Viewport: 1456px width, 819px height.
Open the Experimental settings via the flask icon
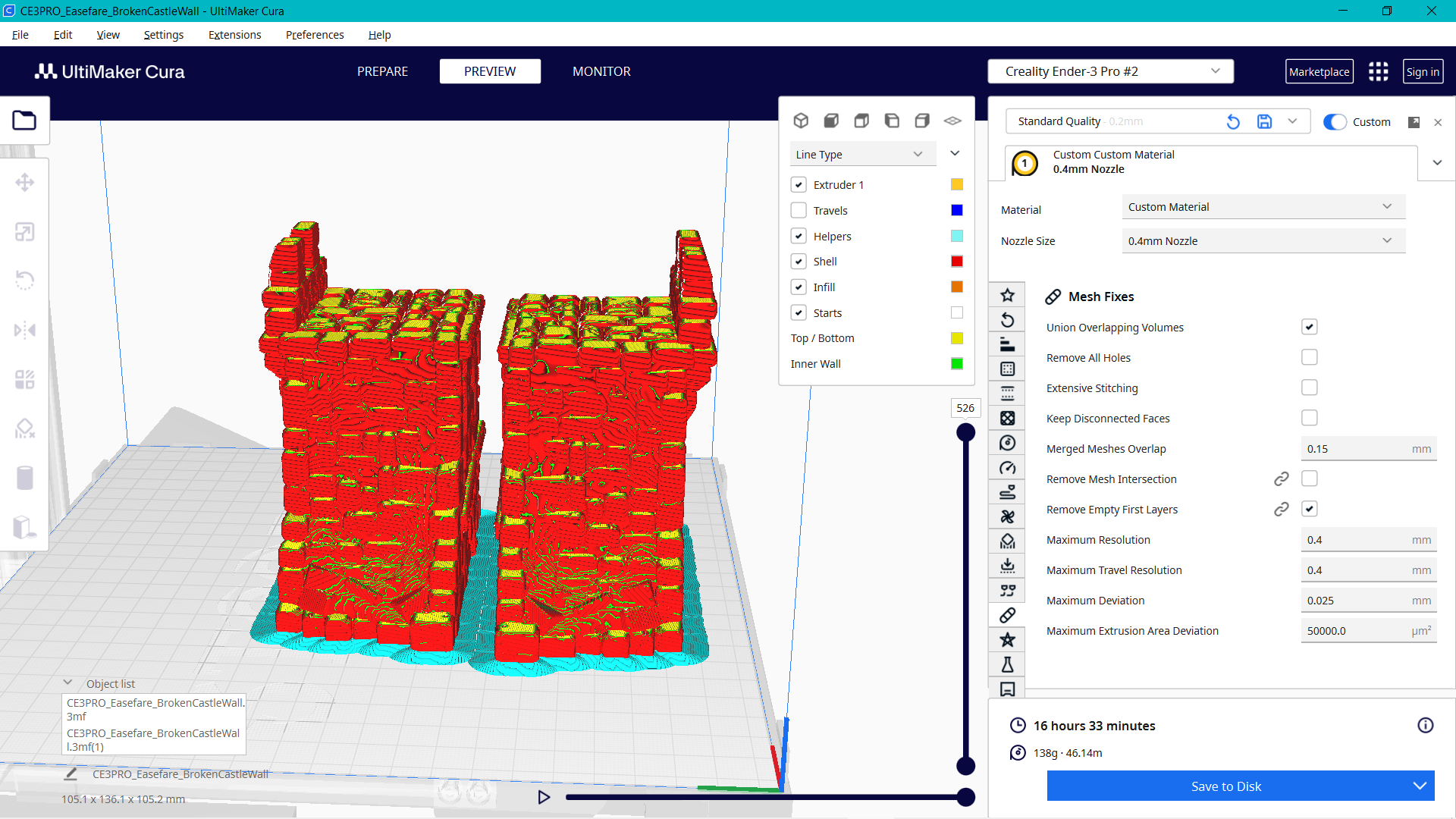pyautogui.click(x=1007, y=664)
